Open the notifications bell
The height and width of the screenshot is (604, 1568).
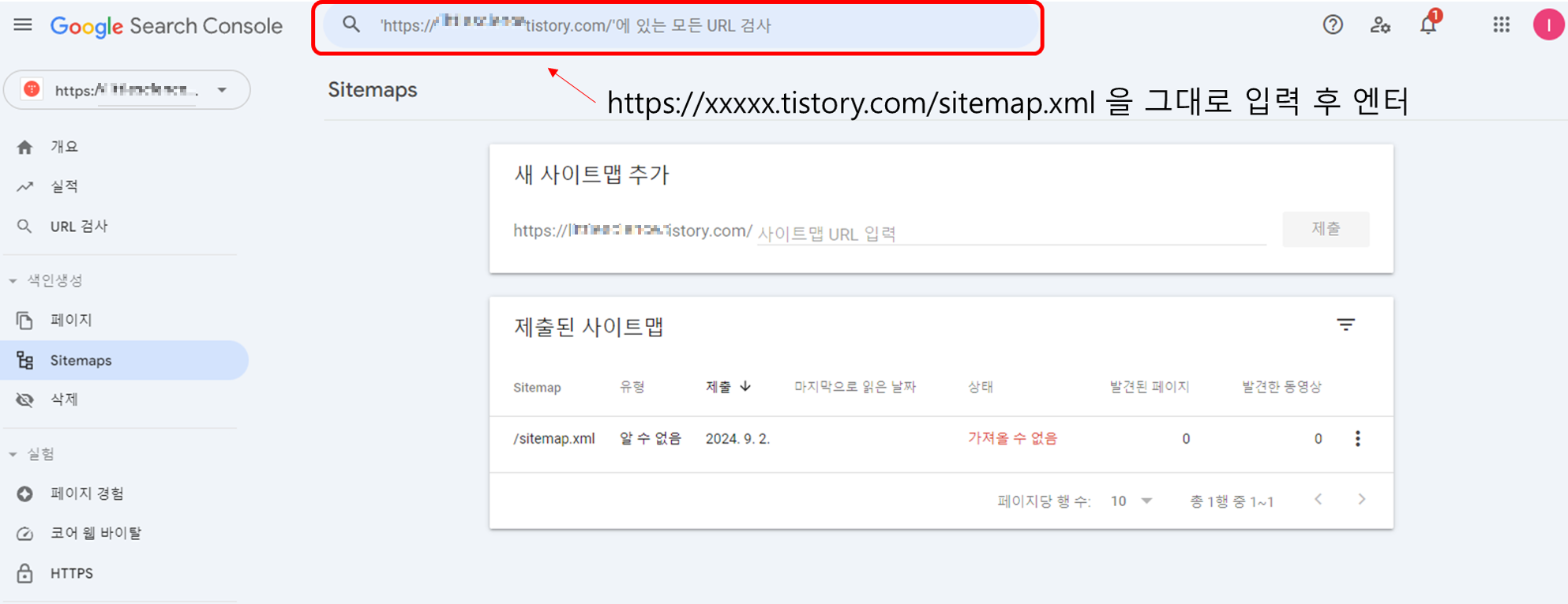[x=1428, y=24]
